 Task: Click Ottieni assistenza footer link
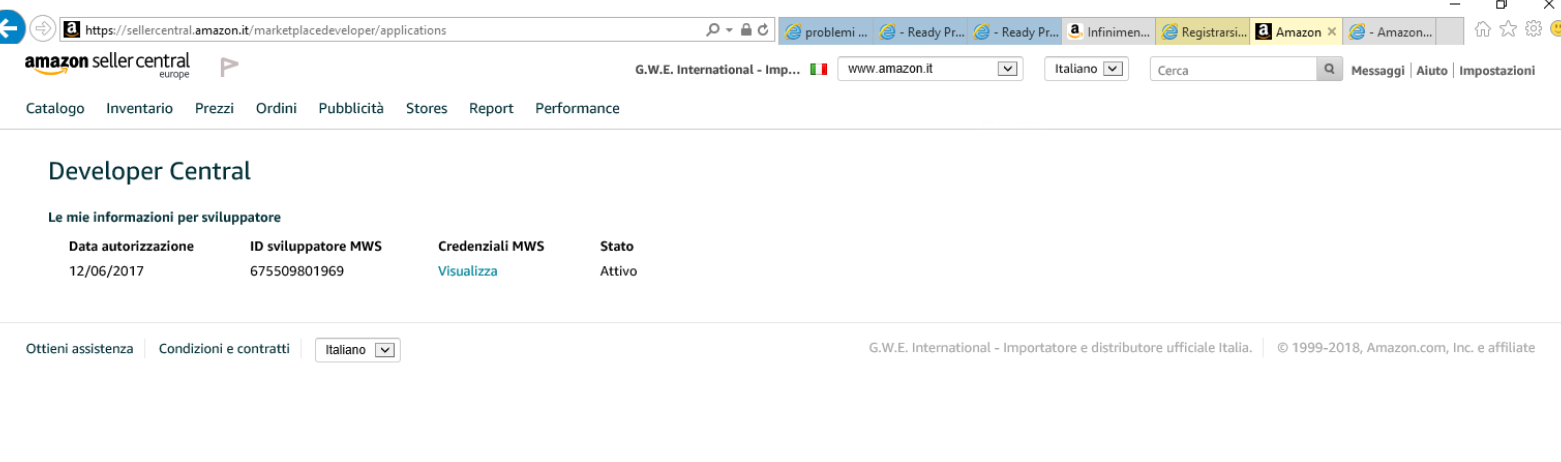click(79, 348)
